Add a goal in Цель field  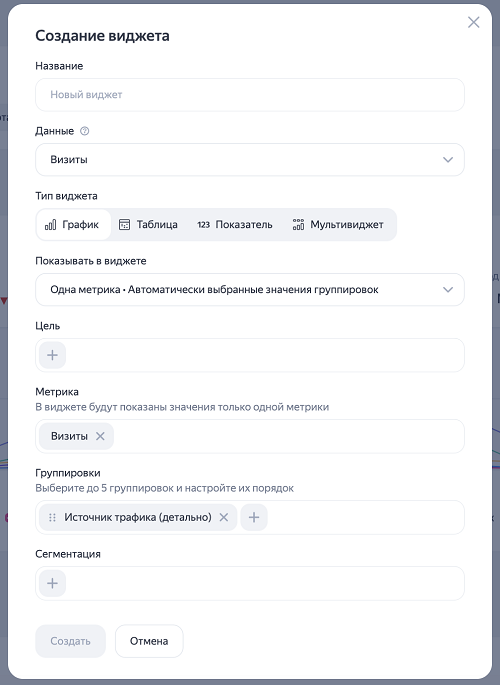pyautogui.click(x=52, y=355)
